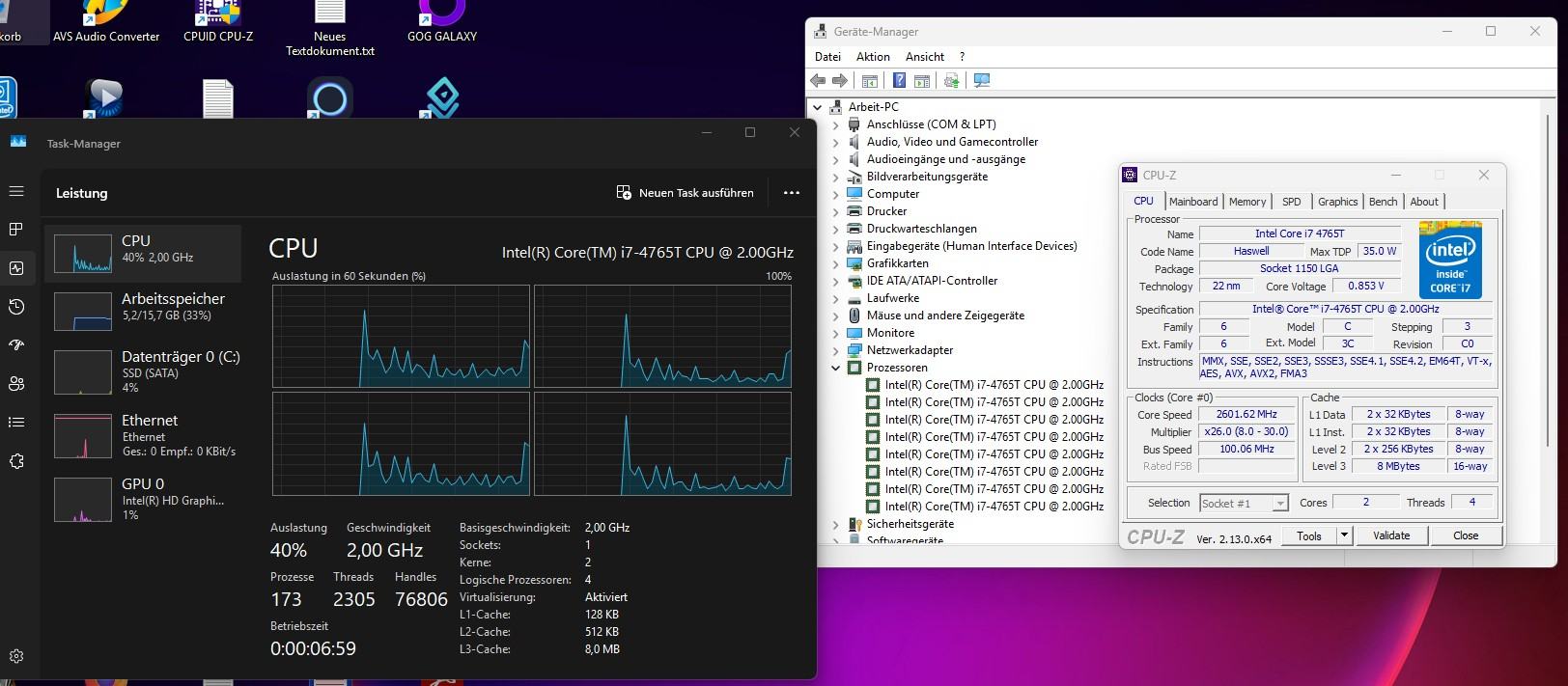The height and width of the screenshot is (686, 1568).
Task: Select Eingabegeräte (Human Interface Devices) entry
Action: [971, 246]
